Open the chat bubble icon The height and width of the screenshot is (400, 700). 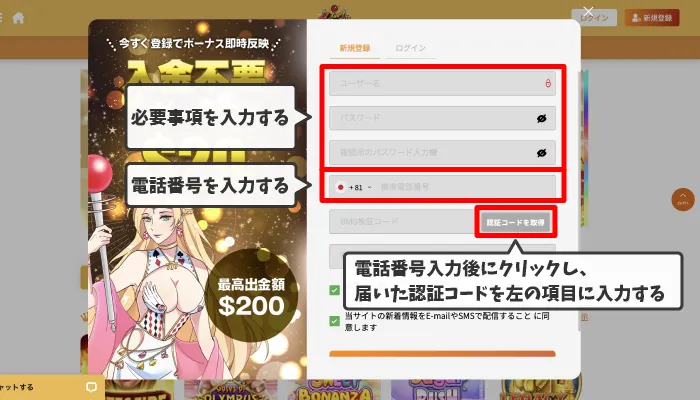(x=91, y=387)
